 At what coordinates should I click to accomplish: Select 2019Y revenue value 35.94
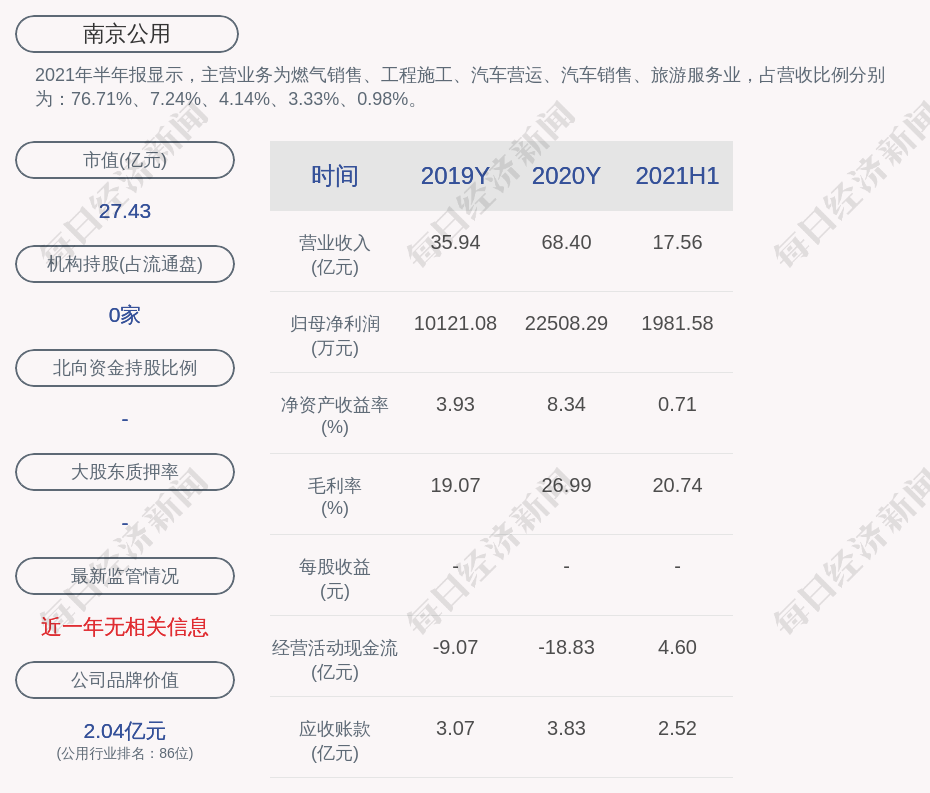tap(455, 243)
